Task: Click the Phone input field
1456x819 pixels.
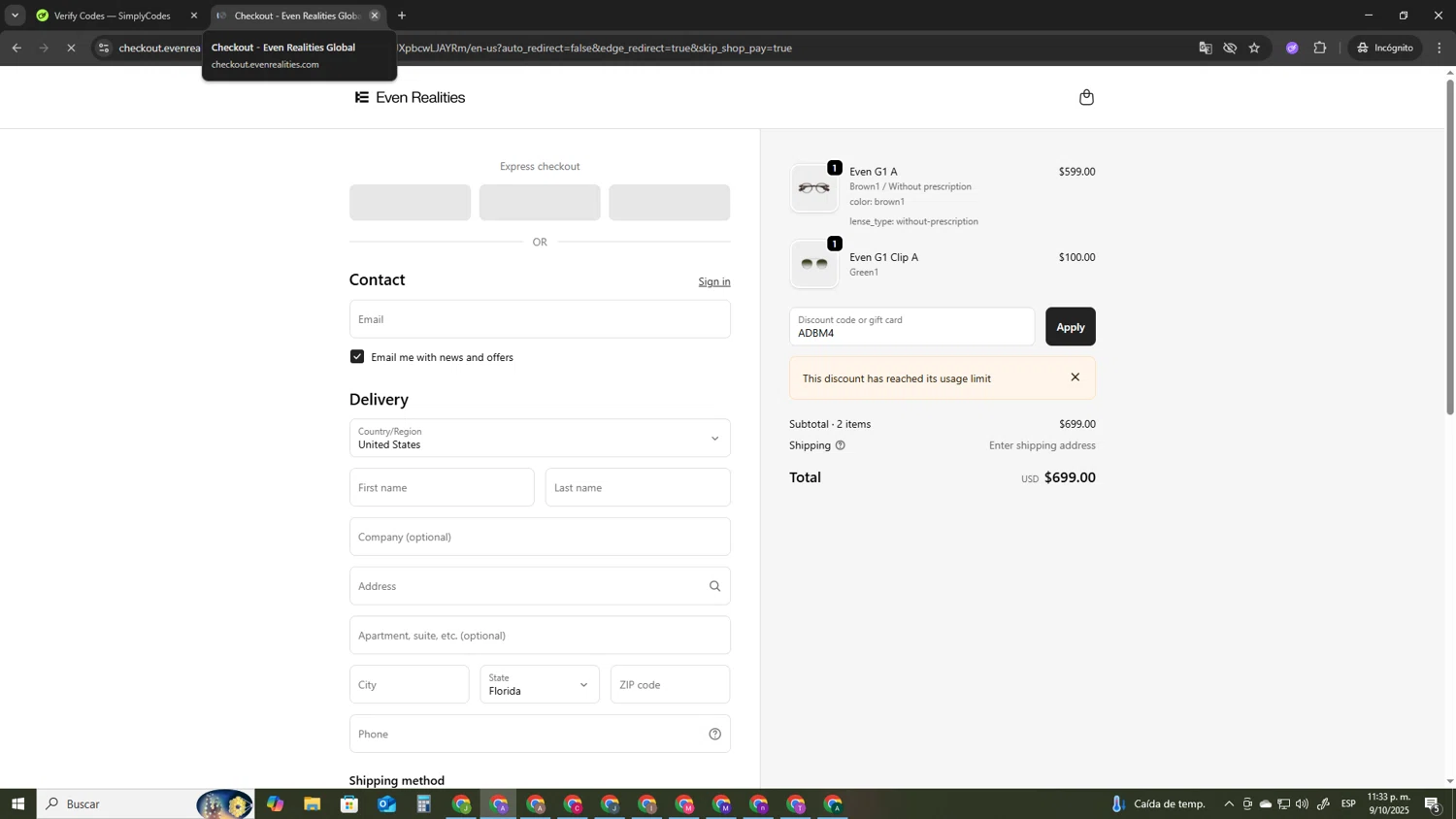Action: coord(540,734)
